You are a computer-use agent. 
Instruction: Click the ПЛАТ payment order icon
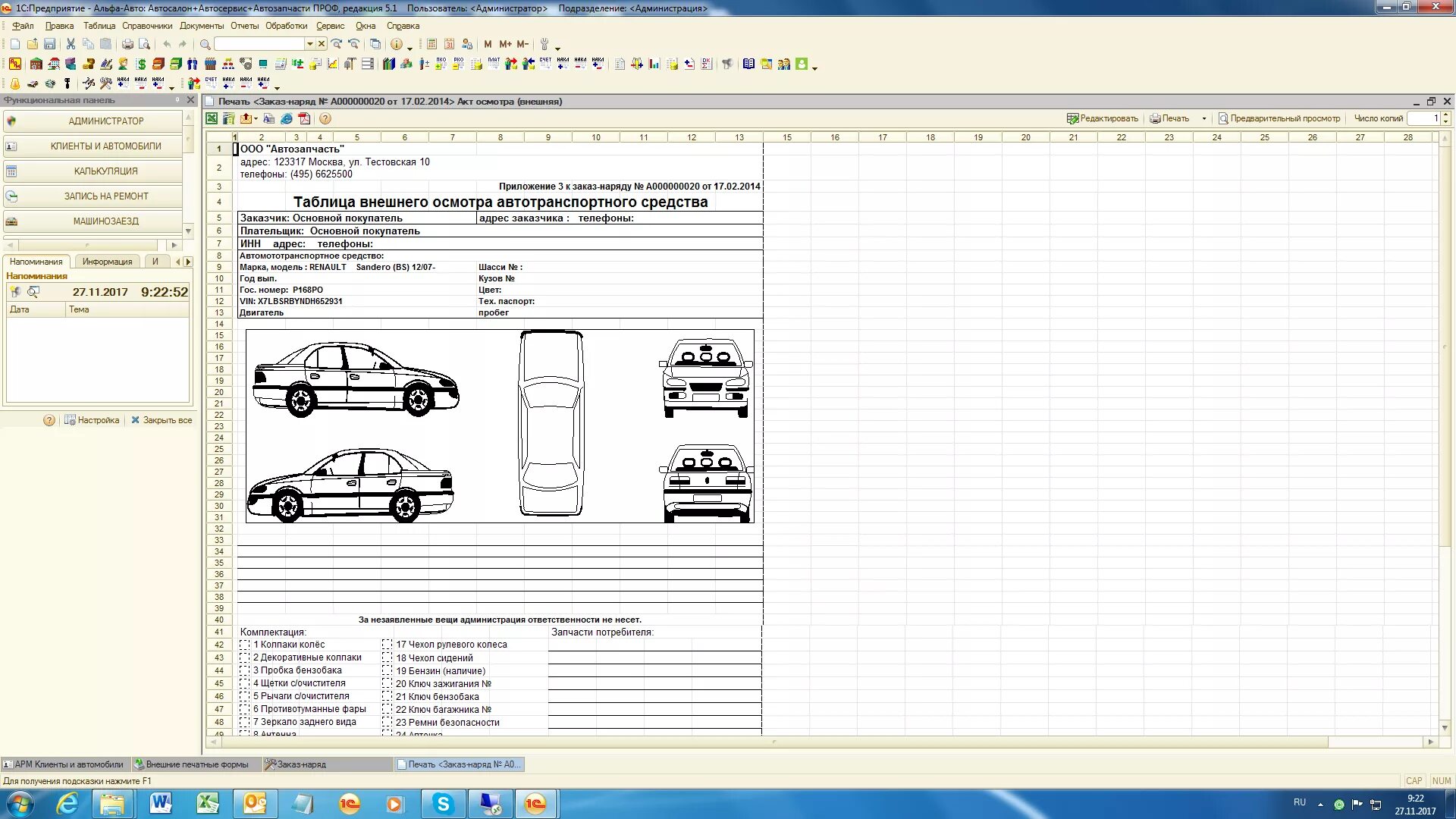[x=494, y=64]
